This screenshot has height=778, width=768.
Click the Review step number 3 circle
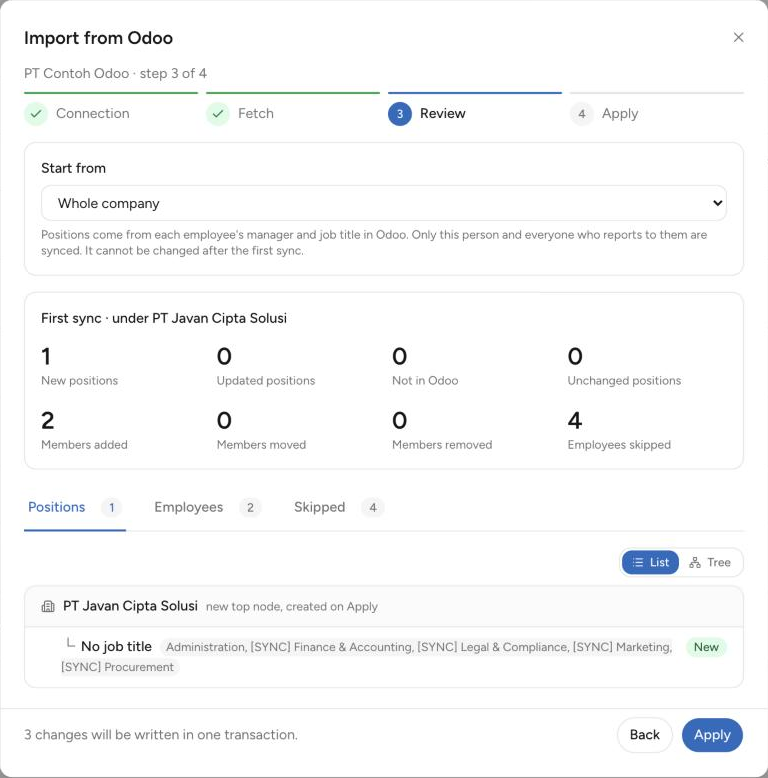coord(400,114)
